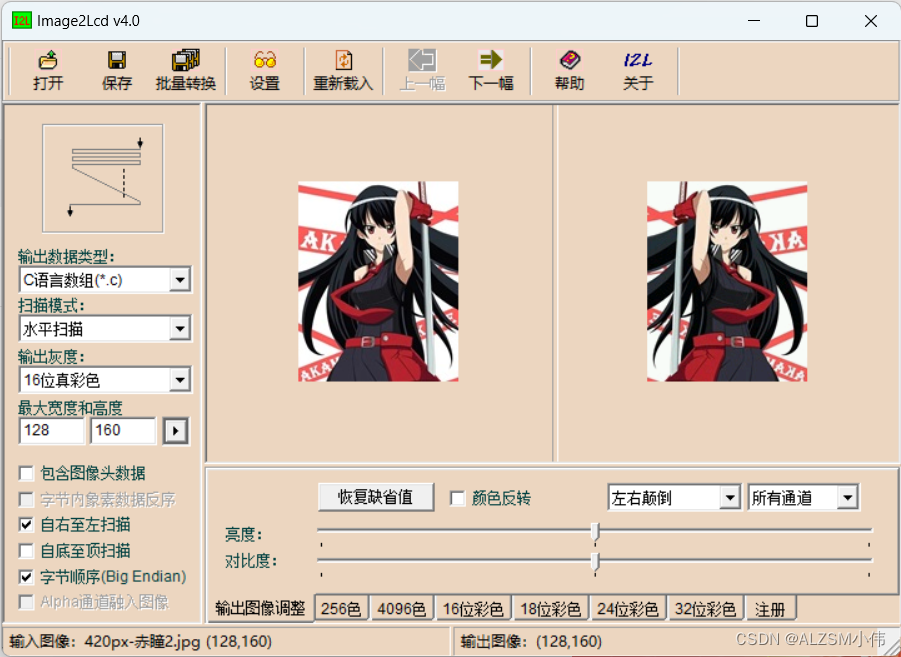Enable 包含图像头数据 checkbox
Screen dimensions: 901x657
coord(26,473)
